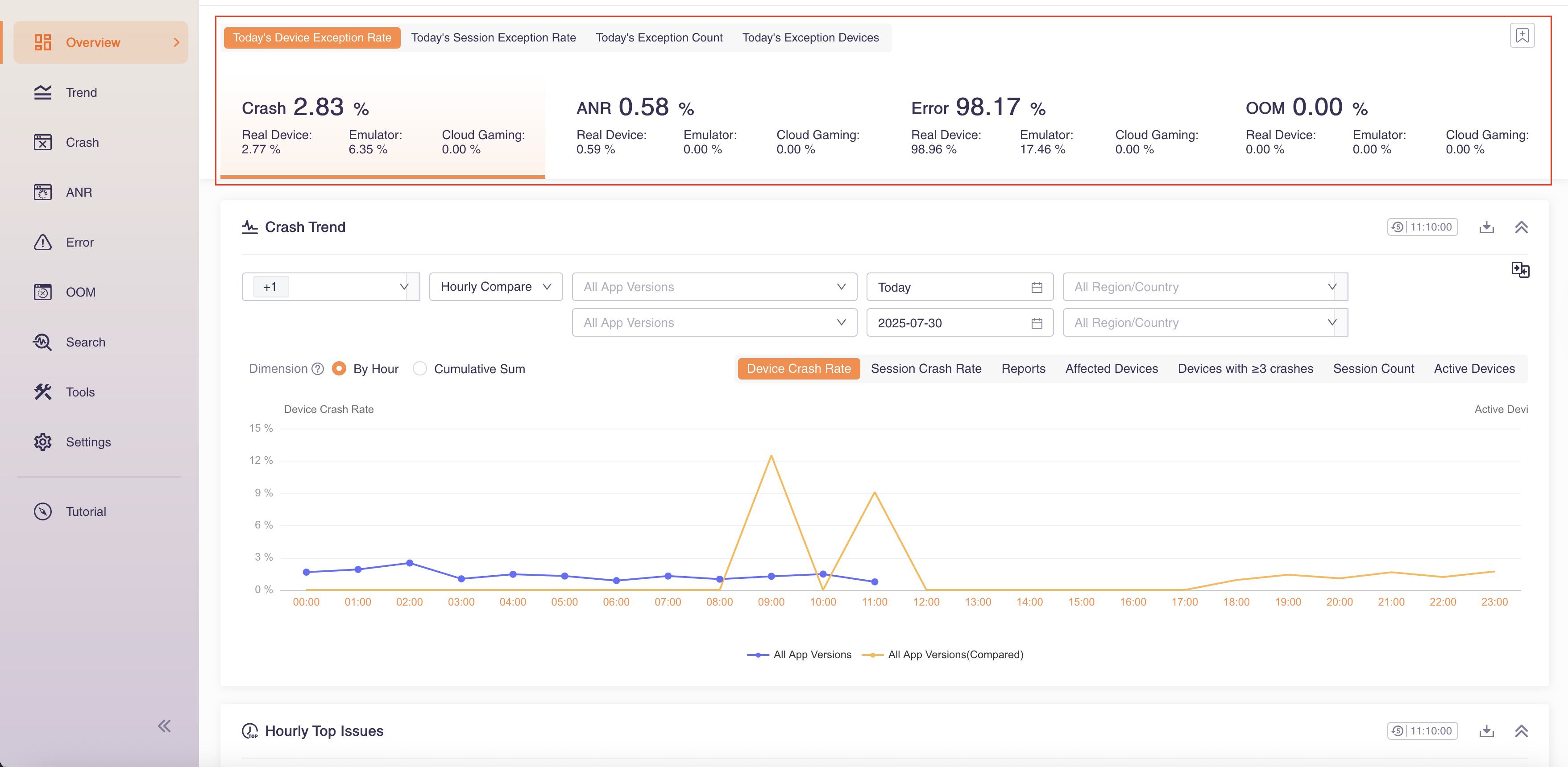1568x767 pixels.
Task: Click the 11:10:00 refresh time button
Action: click(1422, 227)
